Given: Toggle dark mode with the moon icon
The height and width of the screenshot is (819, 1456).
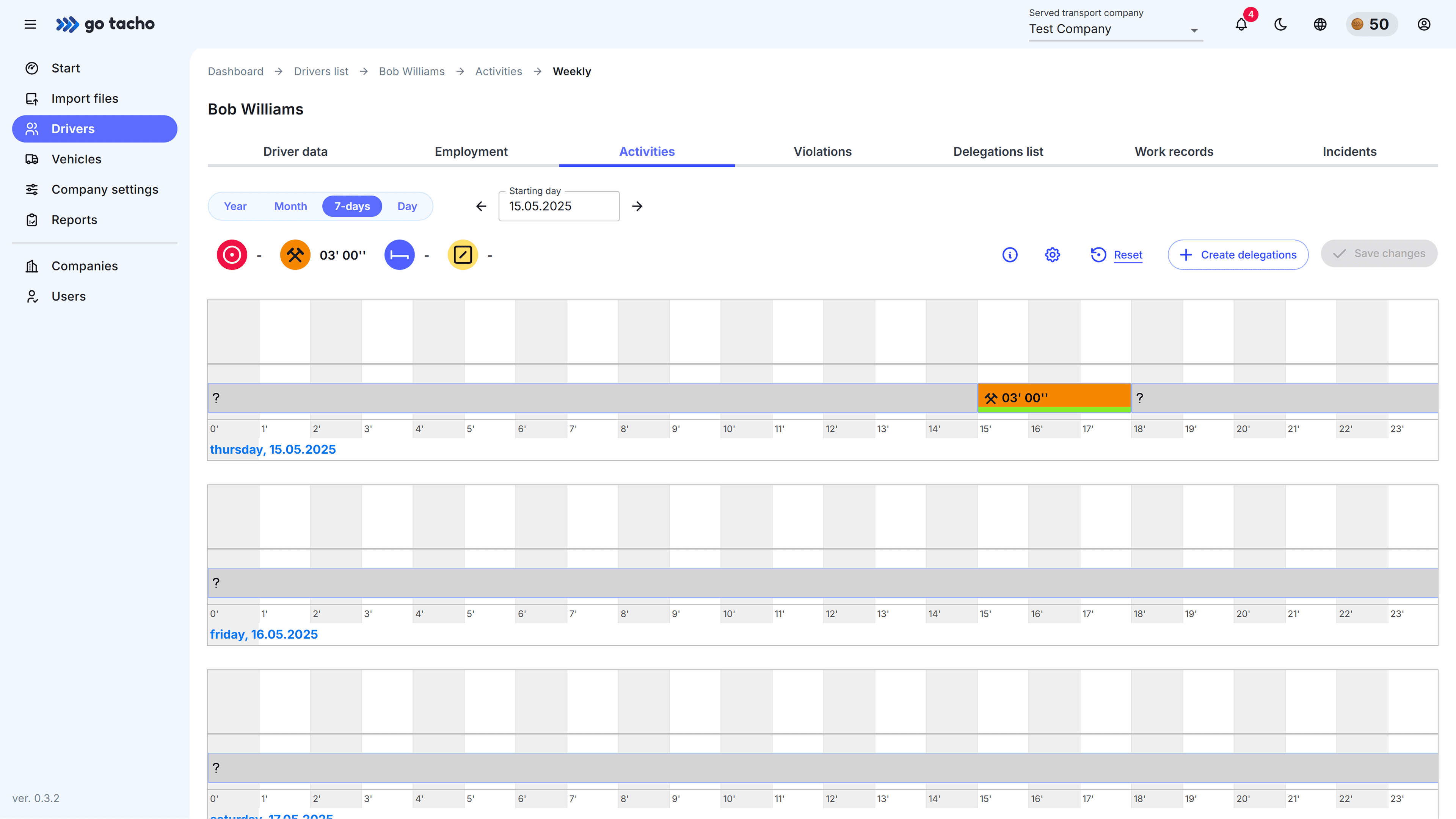Looking at the screenshot, I should (1280, 24).
